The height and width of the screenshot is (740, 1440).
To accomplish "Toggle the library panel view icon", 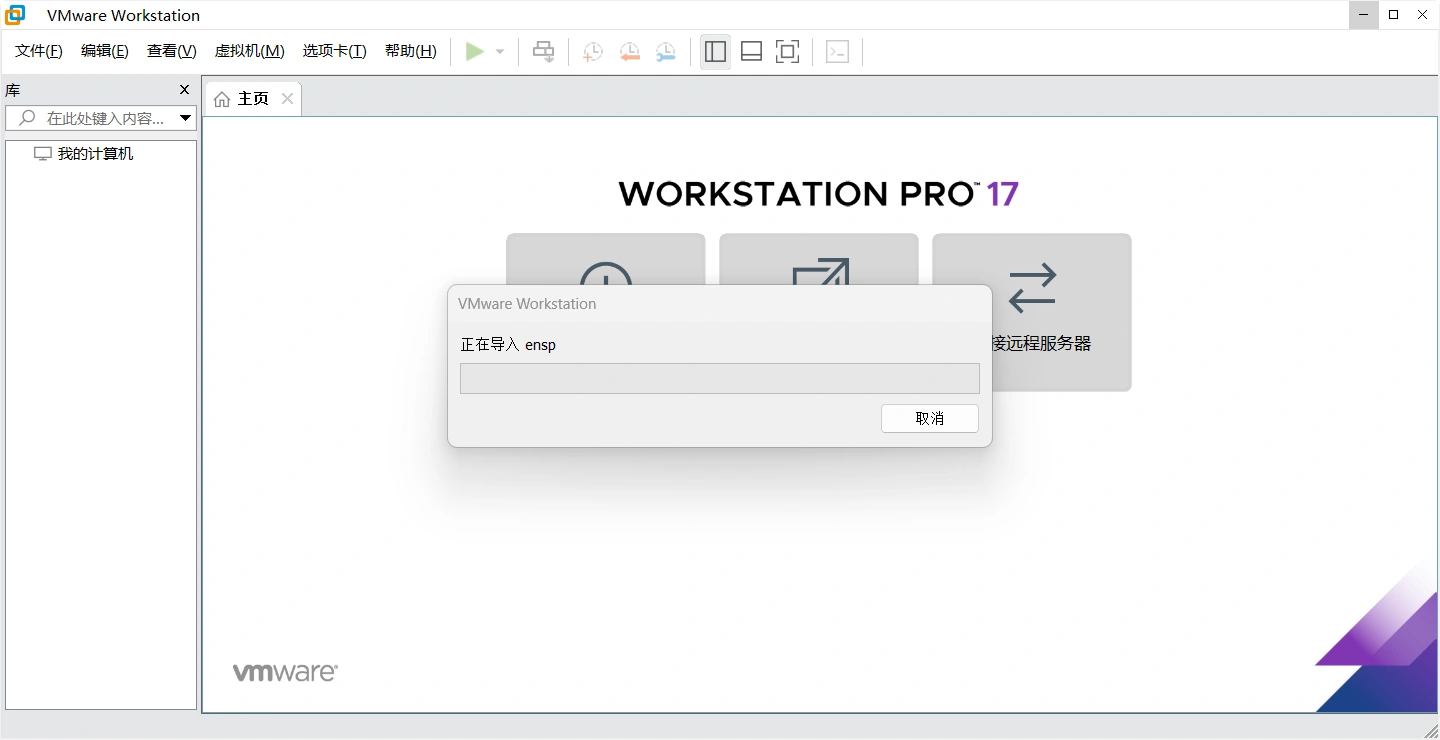I will coord(715,51).
